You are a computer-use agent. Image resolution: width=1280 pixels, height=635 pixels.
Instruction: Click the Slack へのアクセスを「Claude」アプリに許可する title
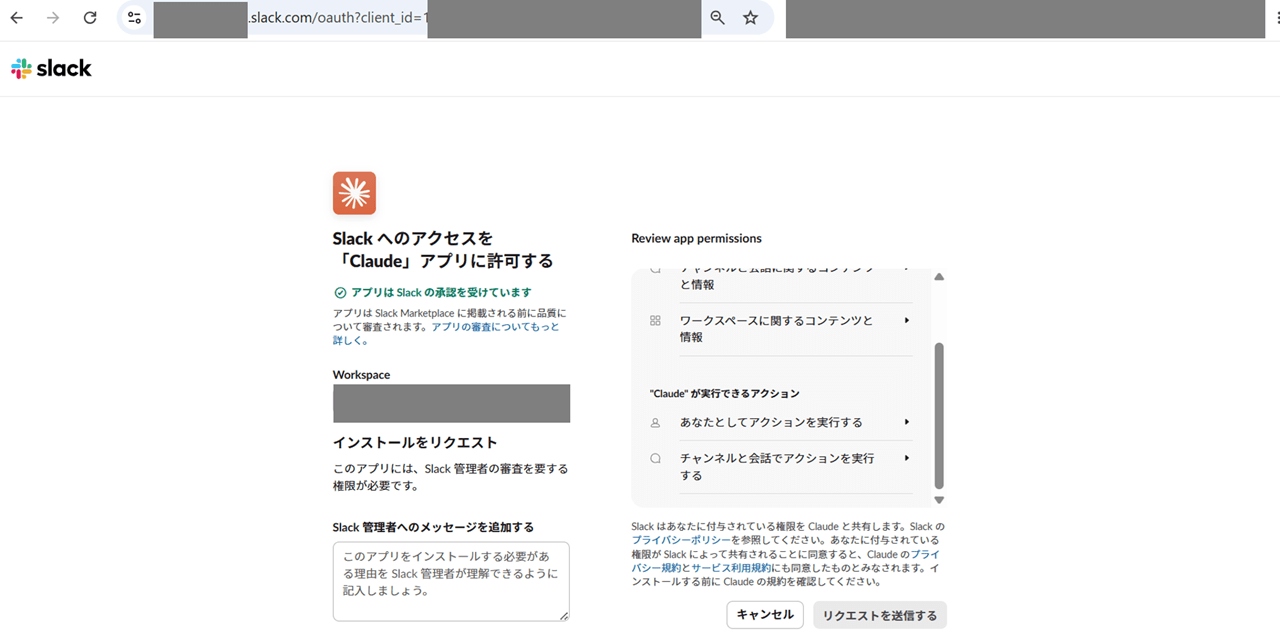tap(443, 250)
